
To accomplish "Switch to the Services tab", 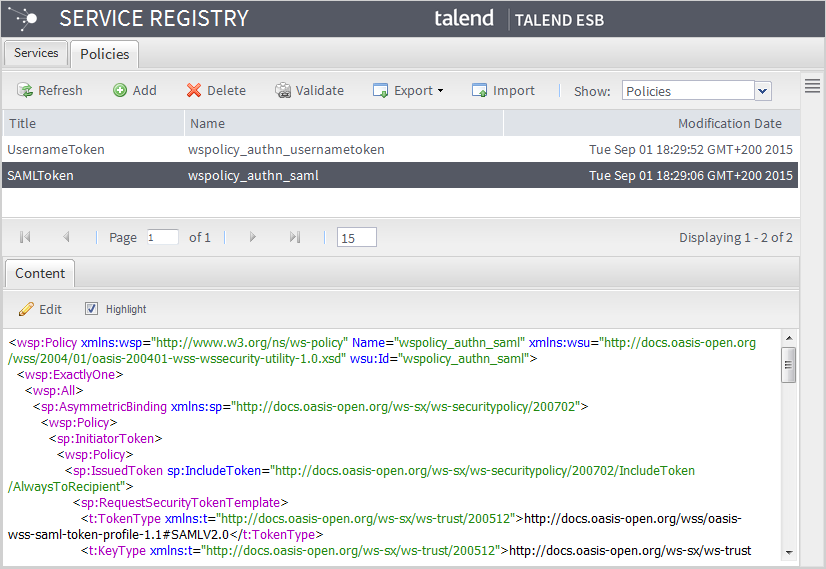I will [36, 53].
